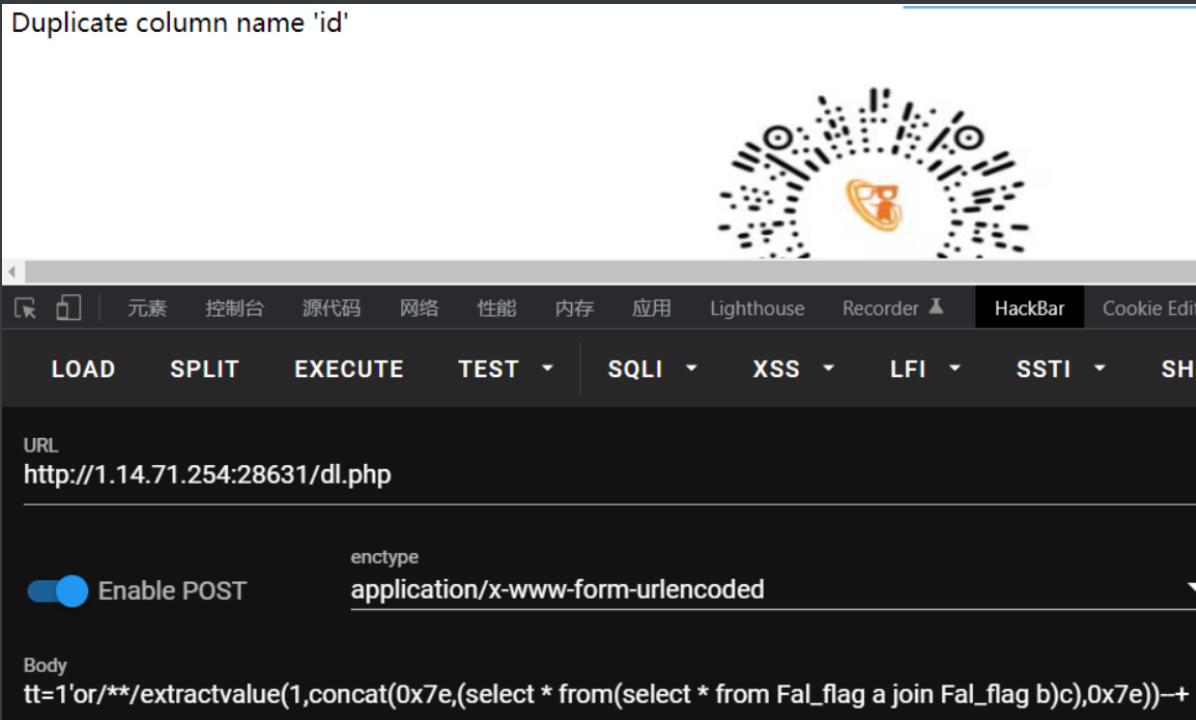Open the 元素 tab
This screenshot has width=1196, height=720.
147,308
